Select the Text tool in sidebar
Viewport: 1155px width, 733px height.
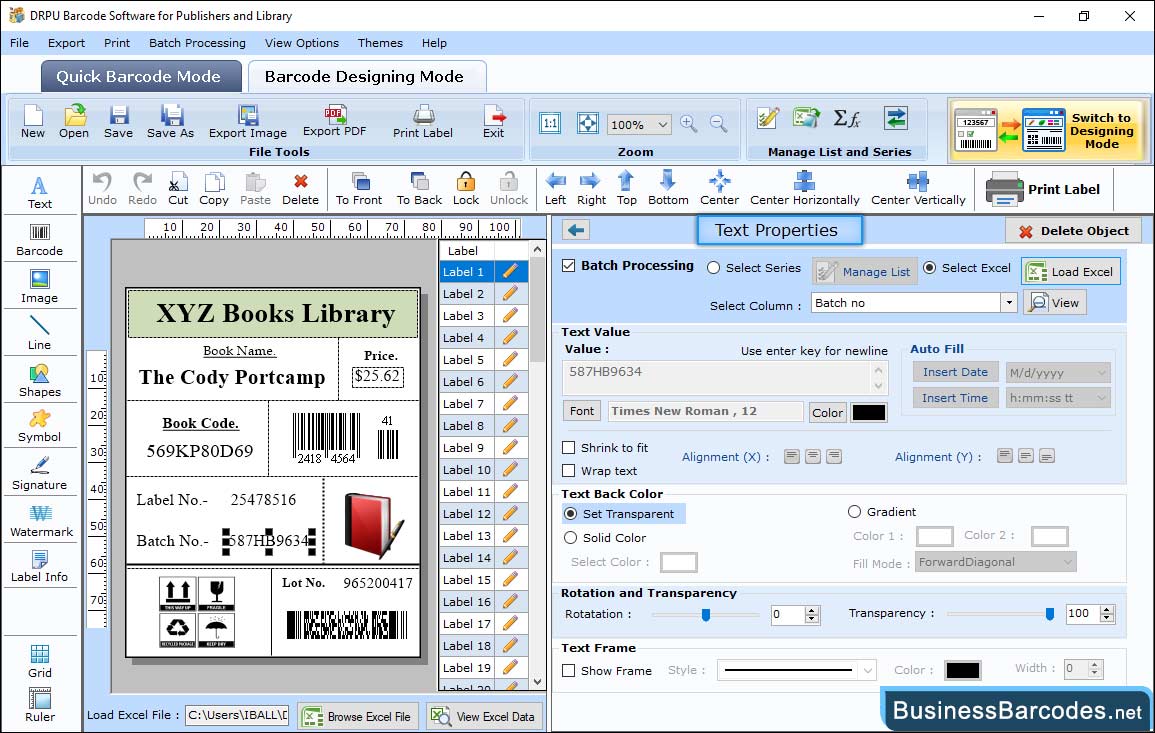(40, 192)
